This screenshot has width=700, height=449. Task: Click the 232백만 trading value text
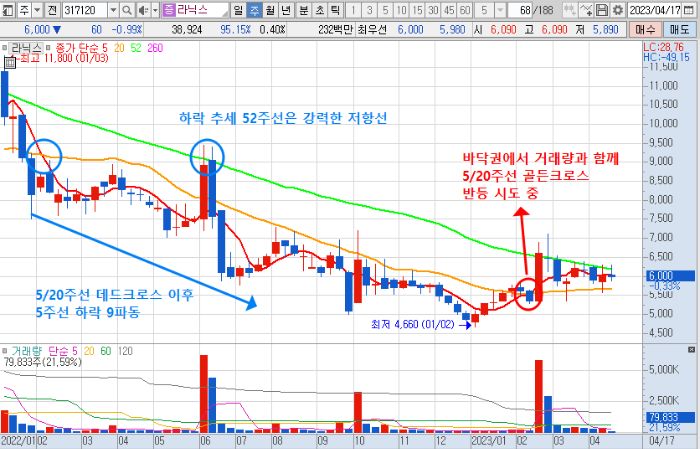pos(335,30)
